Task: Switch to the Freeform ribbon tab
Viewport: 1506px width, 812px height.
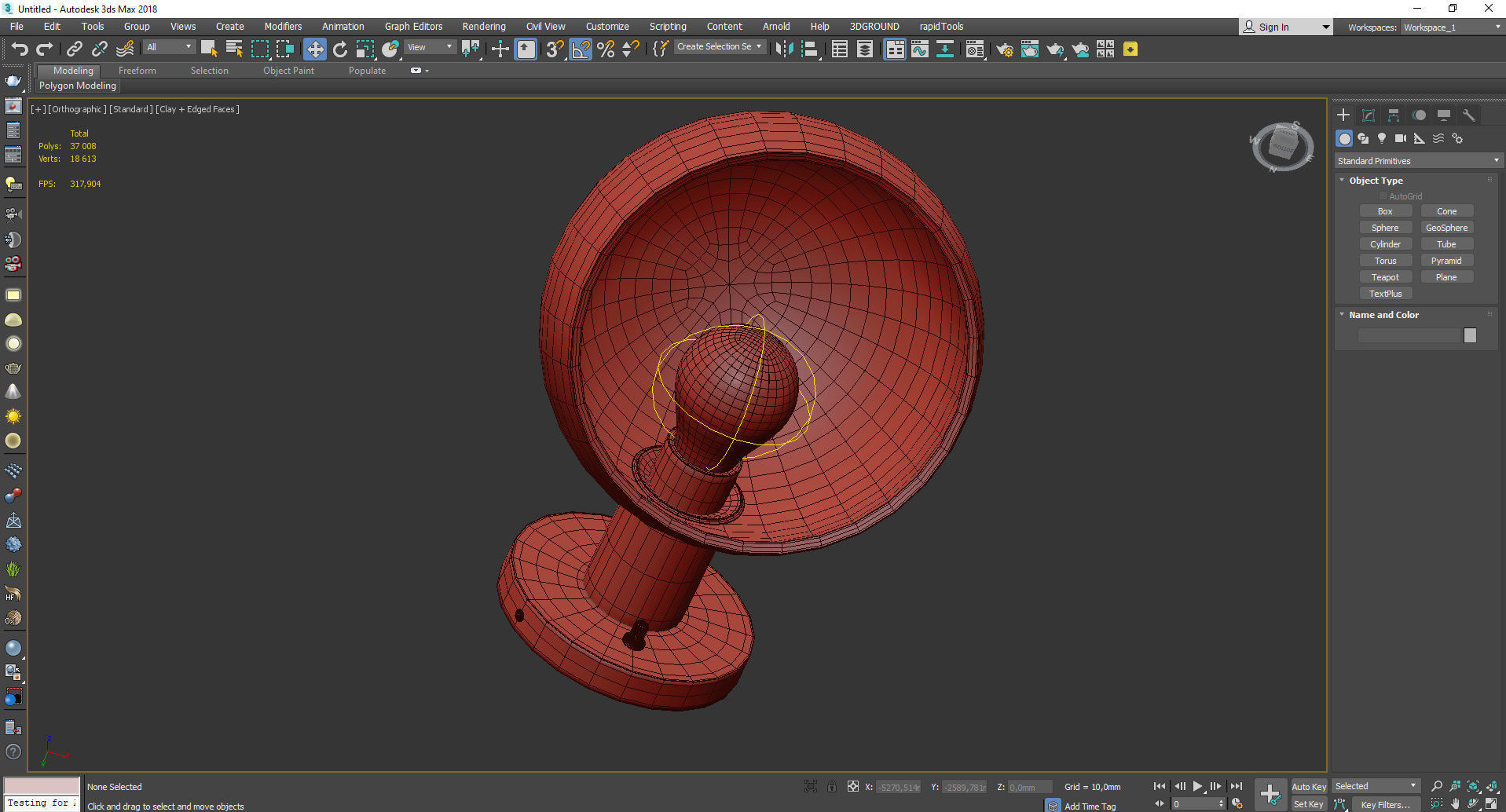Action: (137, 71)
